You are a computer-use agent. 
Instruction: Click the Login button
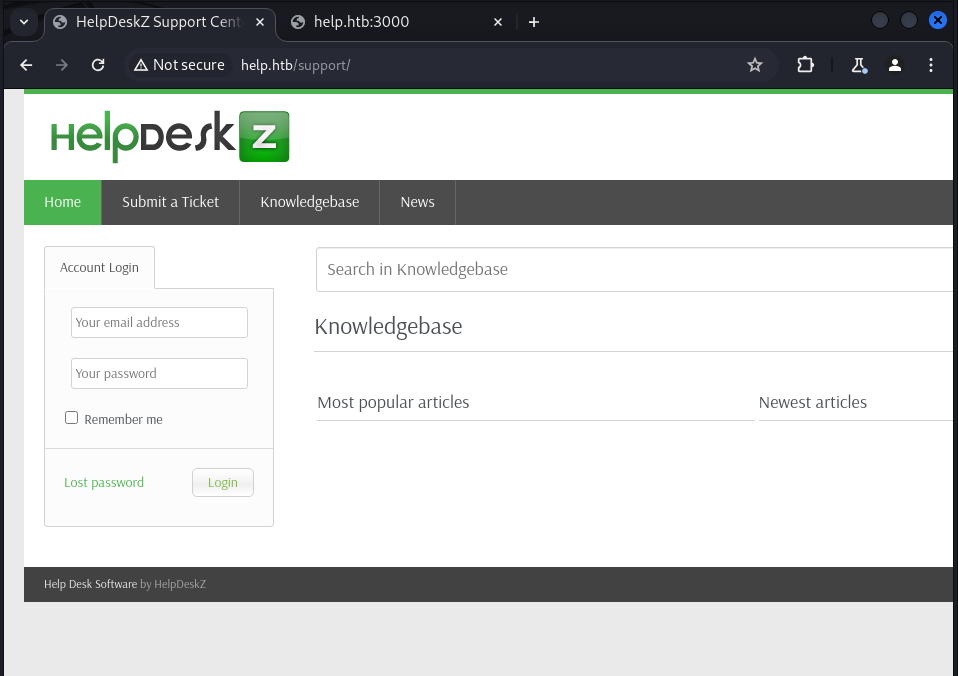(x=222, y=483)
